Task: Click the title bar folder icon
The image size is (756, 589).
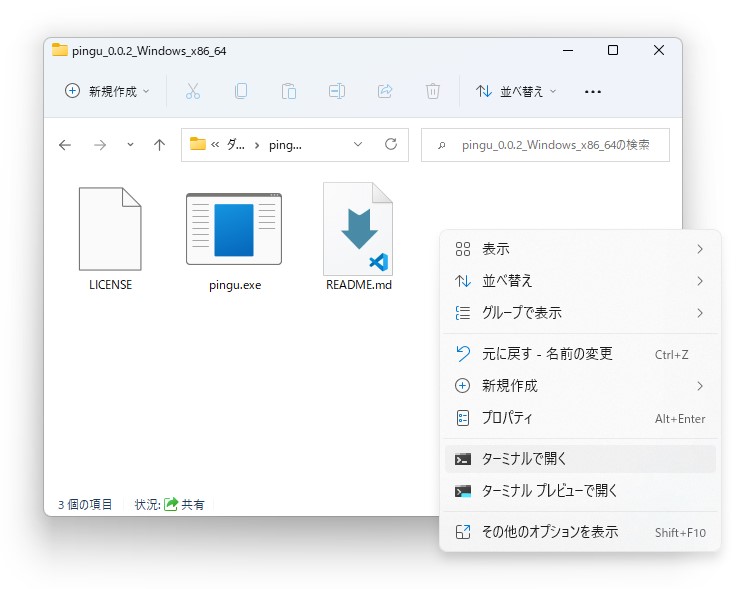Action: pyautogui.click(x=60, y=50)
